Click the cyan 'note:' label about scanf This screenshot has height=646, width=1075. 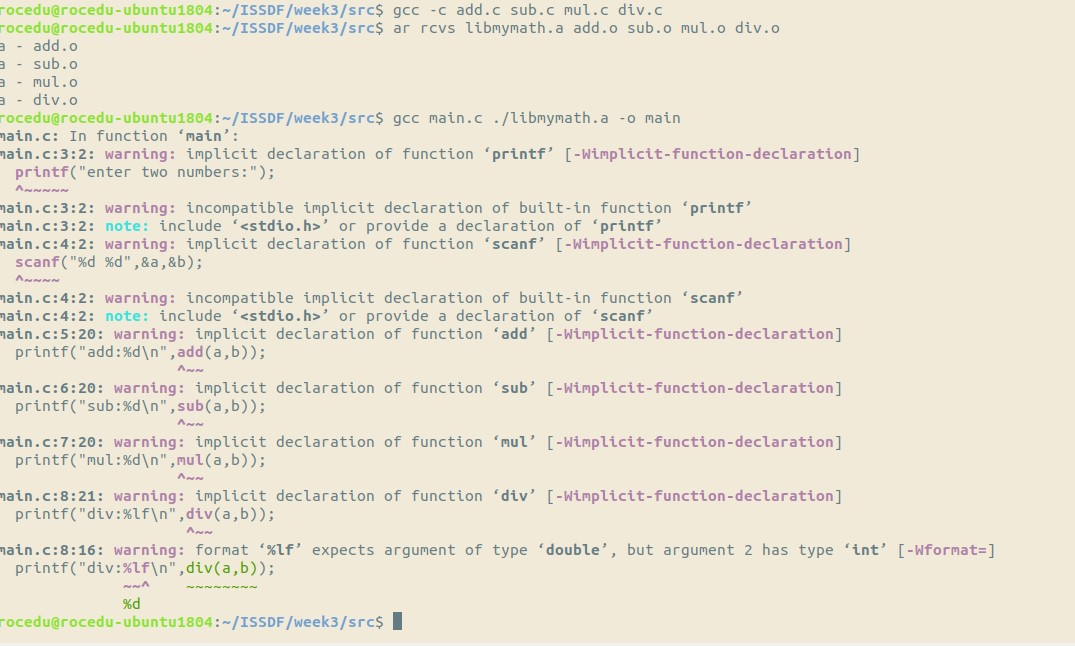click(x=127, y=316)
